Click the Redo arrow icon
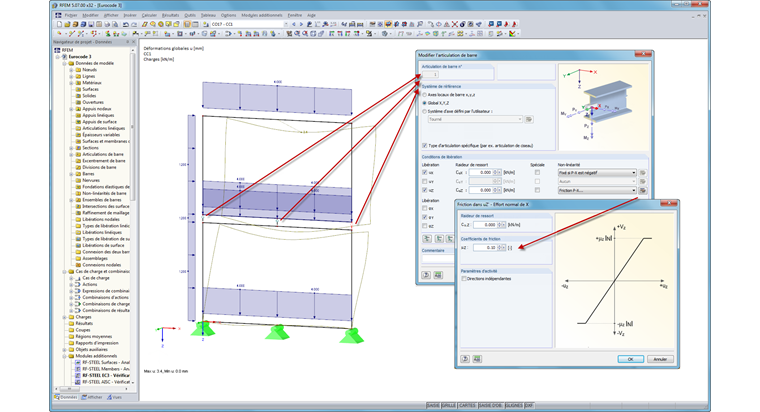The width and height of the screenshot is (760, 412). [x=134, y=24]
